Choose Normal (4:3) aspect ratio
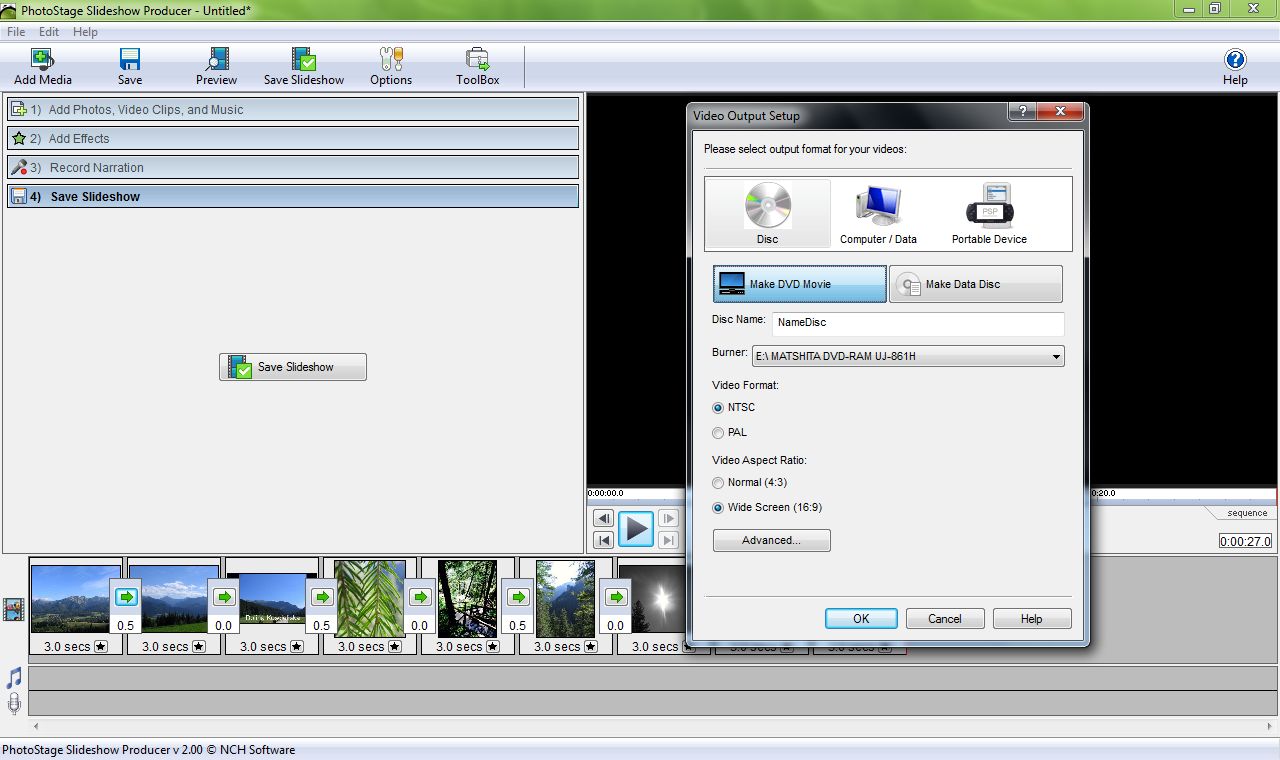 (x=718, y=483)
